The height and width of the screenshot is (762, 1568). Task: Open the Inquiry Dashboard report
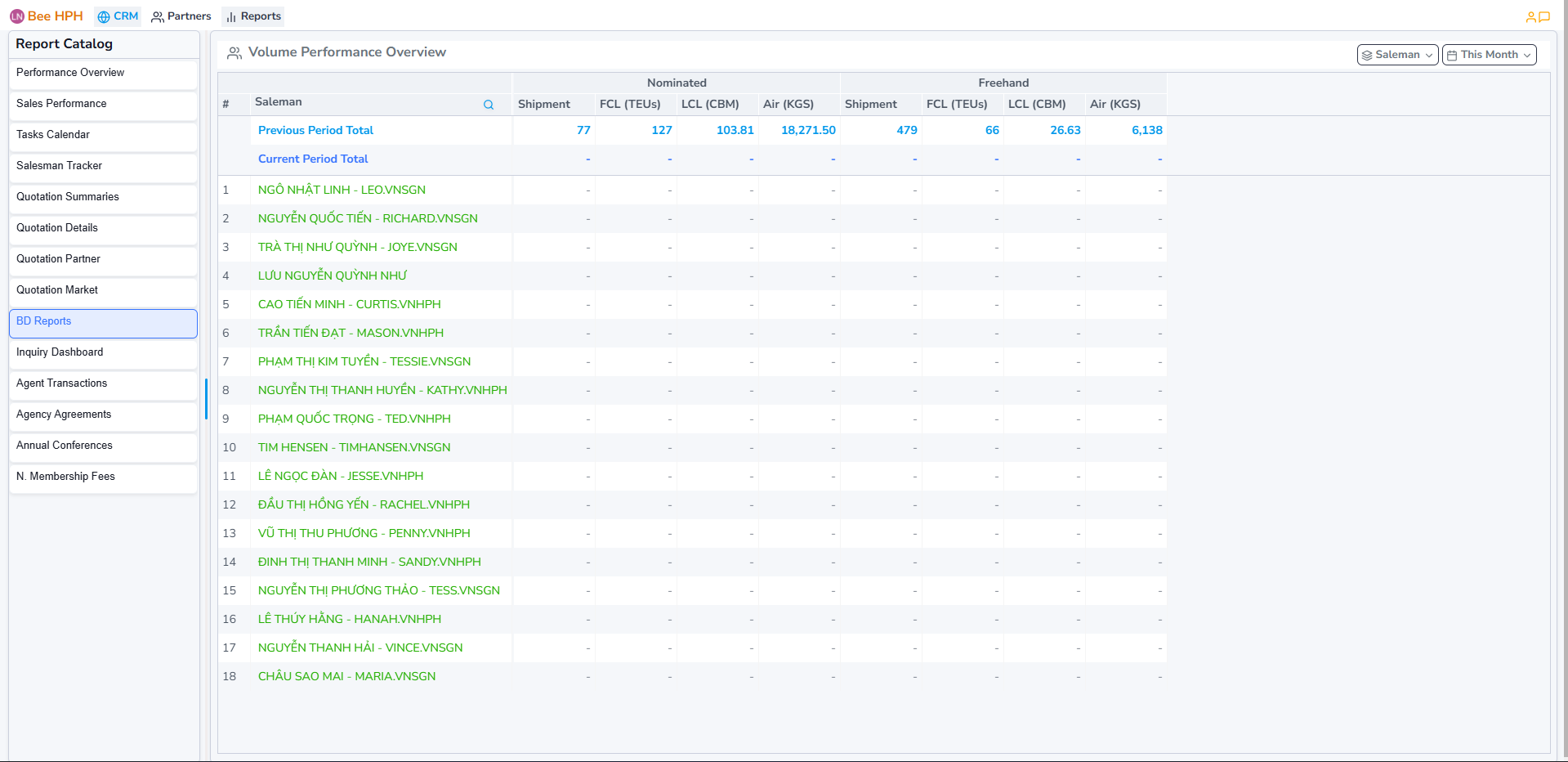(x=60, y=352)
